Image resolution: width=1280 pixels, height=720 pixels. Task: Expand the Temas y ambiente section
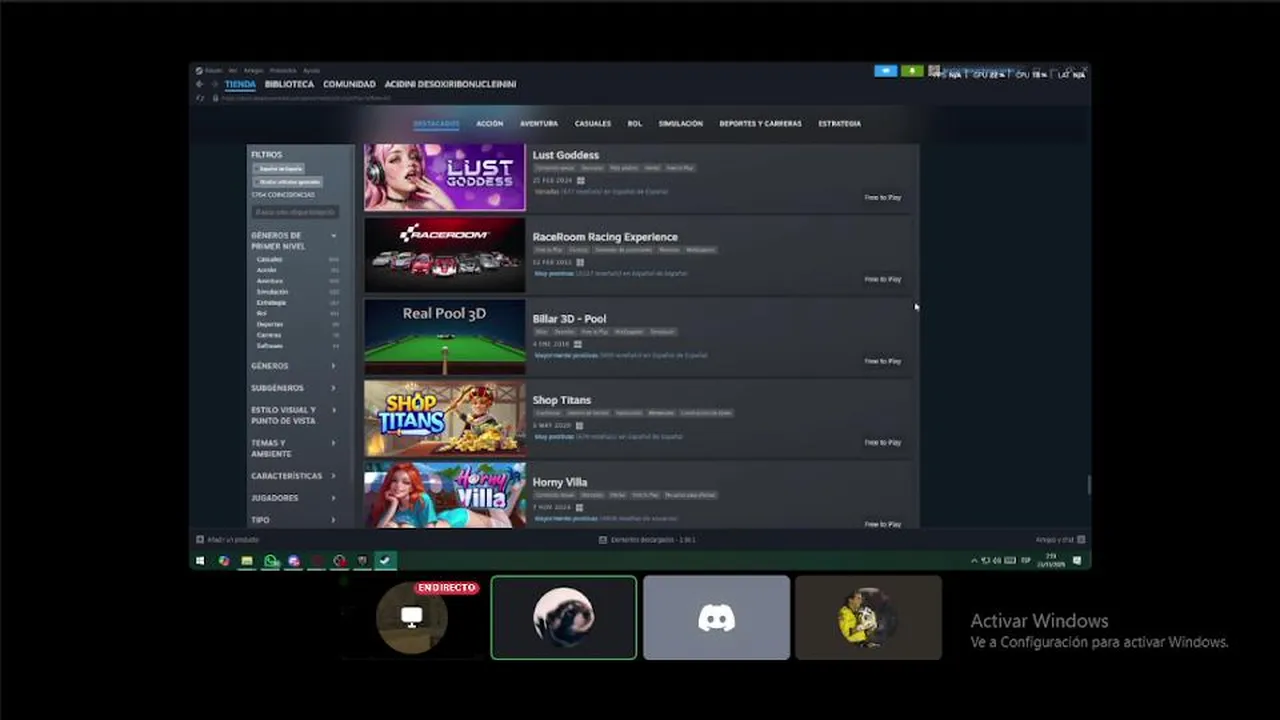(x=333, y=443)
